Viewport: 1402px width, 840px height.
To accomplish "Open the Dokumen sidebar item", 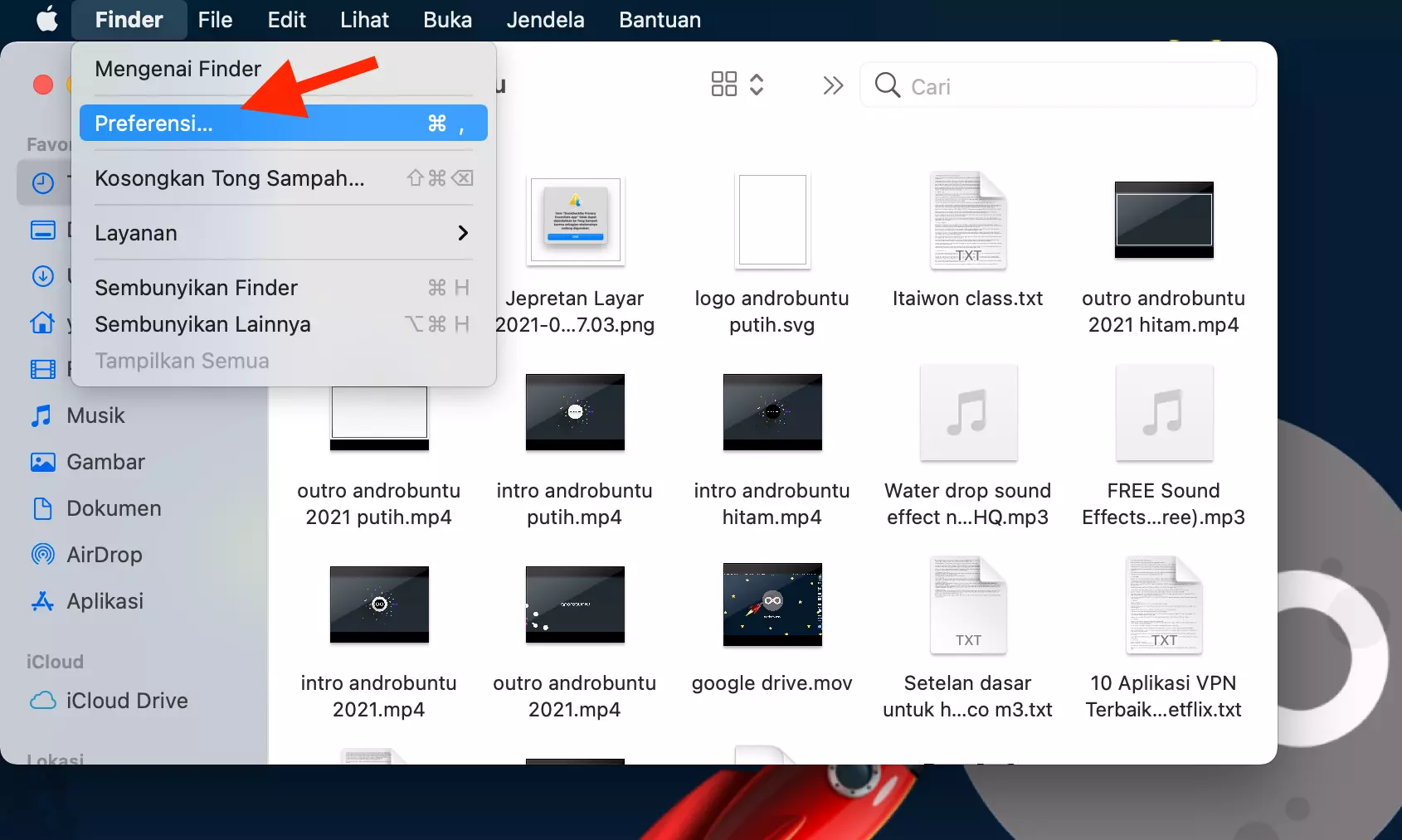I will (114, 508).
